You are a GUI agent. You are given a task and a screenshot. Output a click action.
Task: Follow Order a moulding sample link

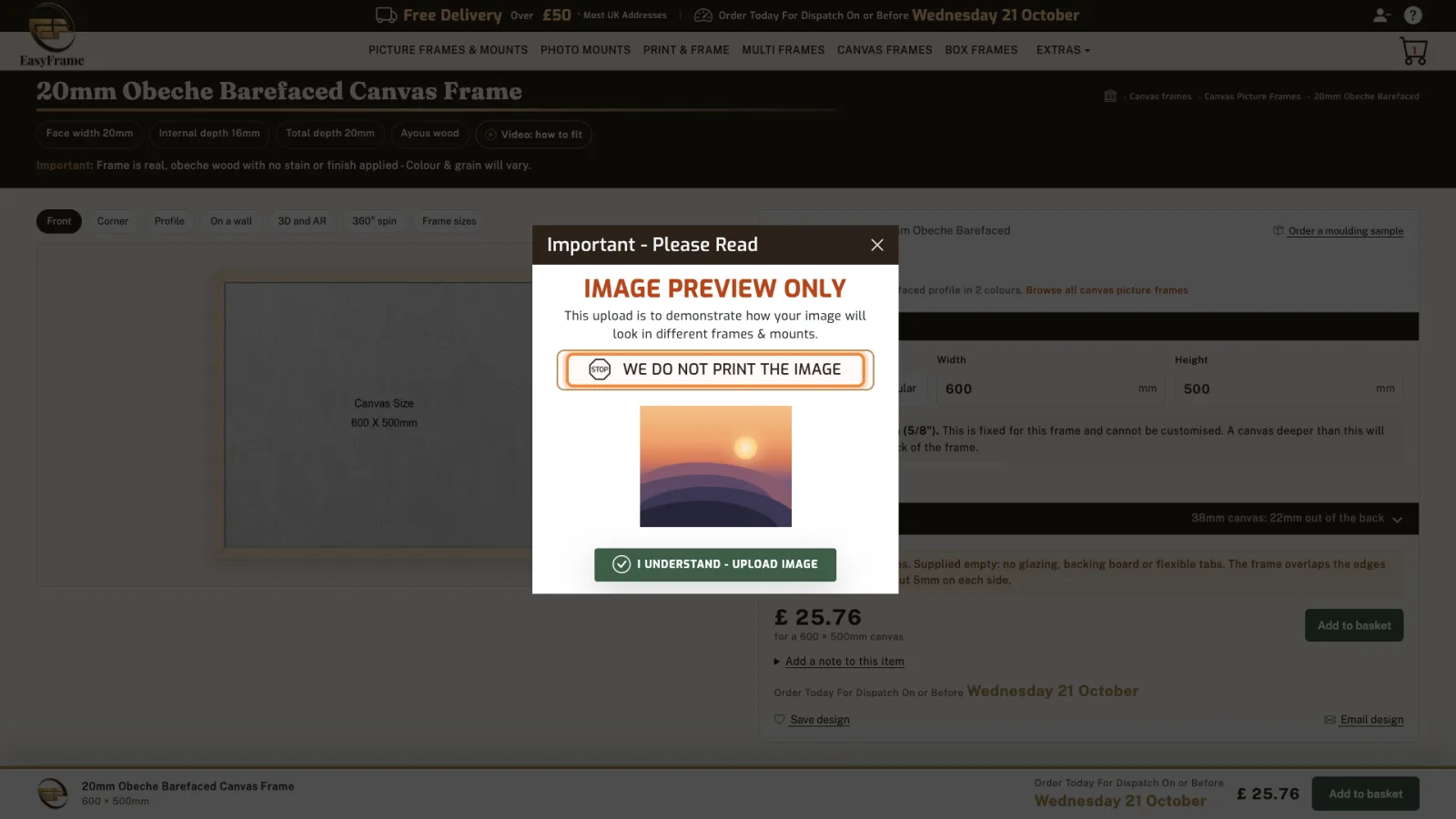click(1345, 231)
